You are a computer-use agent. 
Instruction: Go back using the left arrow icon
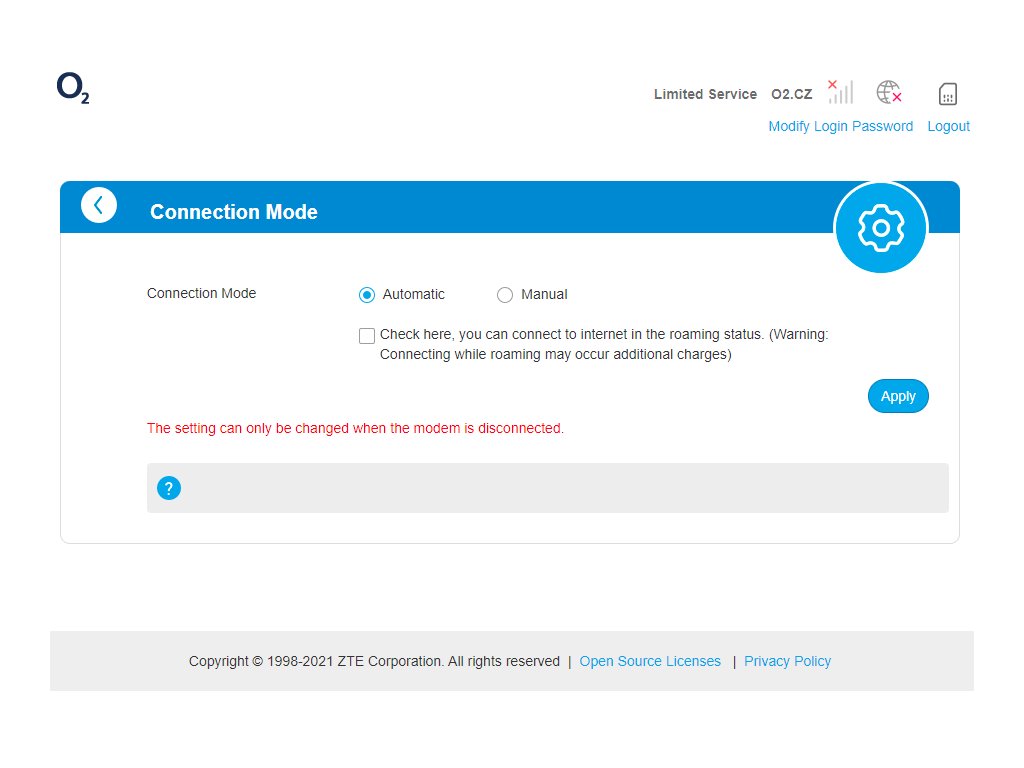(99, 205)
